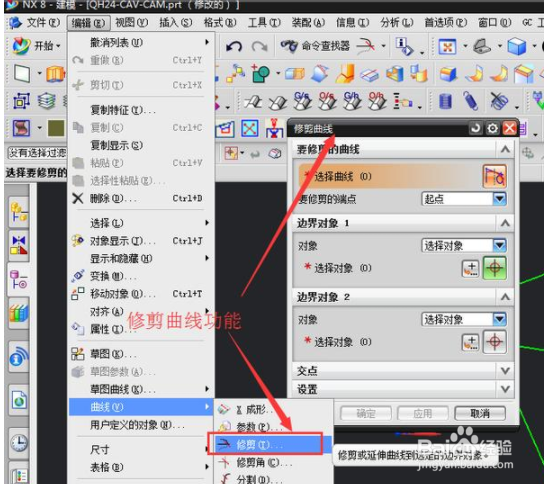Image resolution: width=544 pixels, height=484 pixels.
Task: Open the 要修剪的端点 dropdown showing 起点
Action: (x=464, y=199)
